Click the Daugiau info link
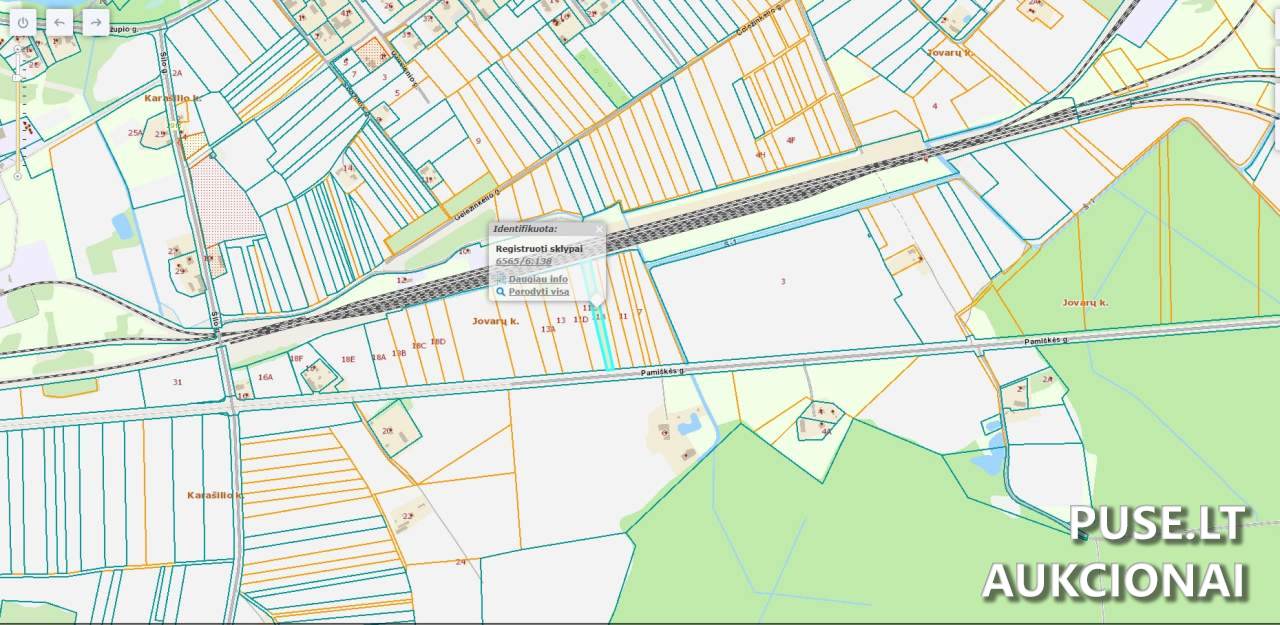This screenshot has width=1280, height=625. click(538, 279)
